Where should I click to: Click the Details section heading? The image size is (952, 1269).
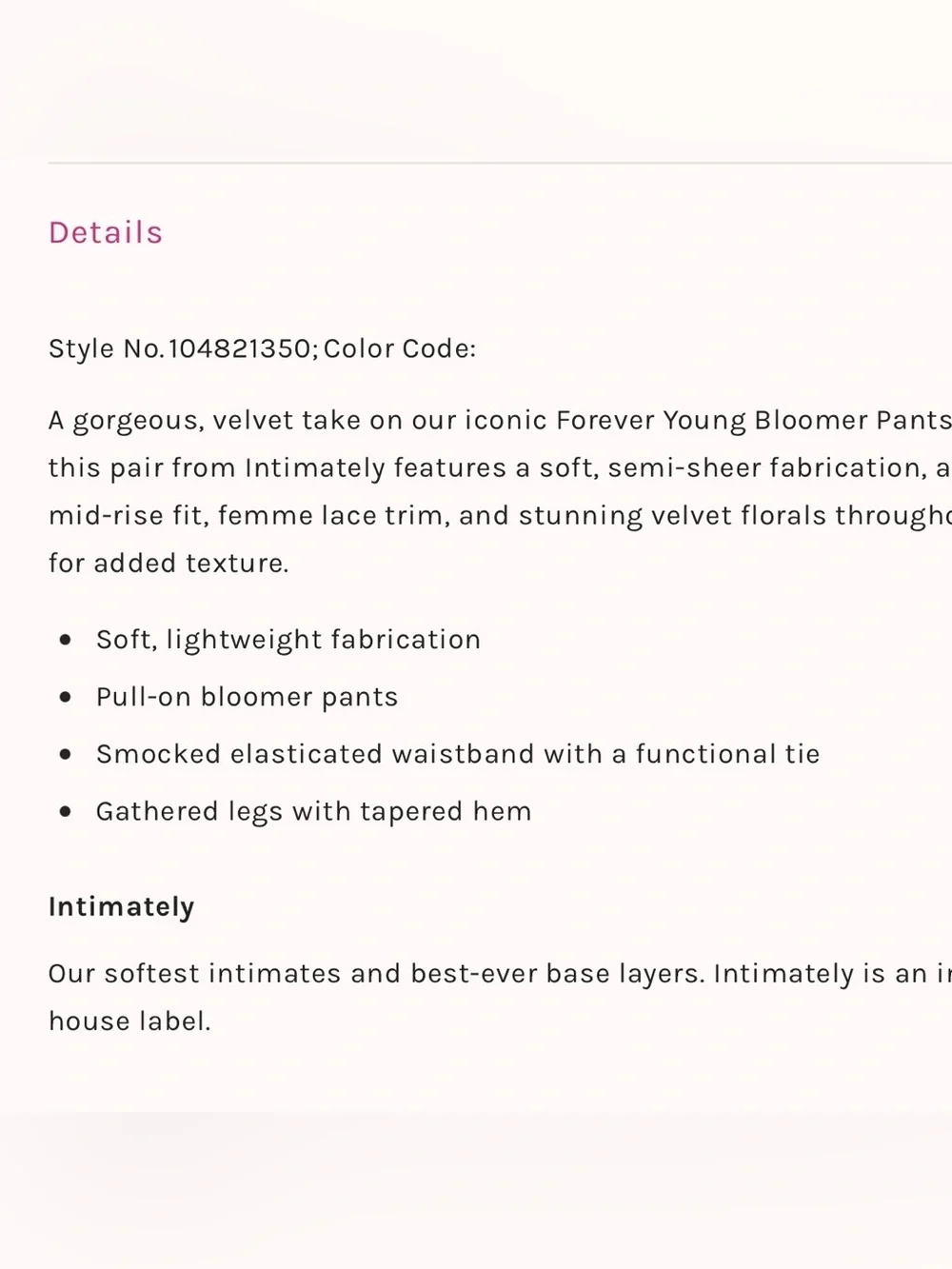click(106, 232)
